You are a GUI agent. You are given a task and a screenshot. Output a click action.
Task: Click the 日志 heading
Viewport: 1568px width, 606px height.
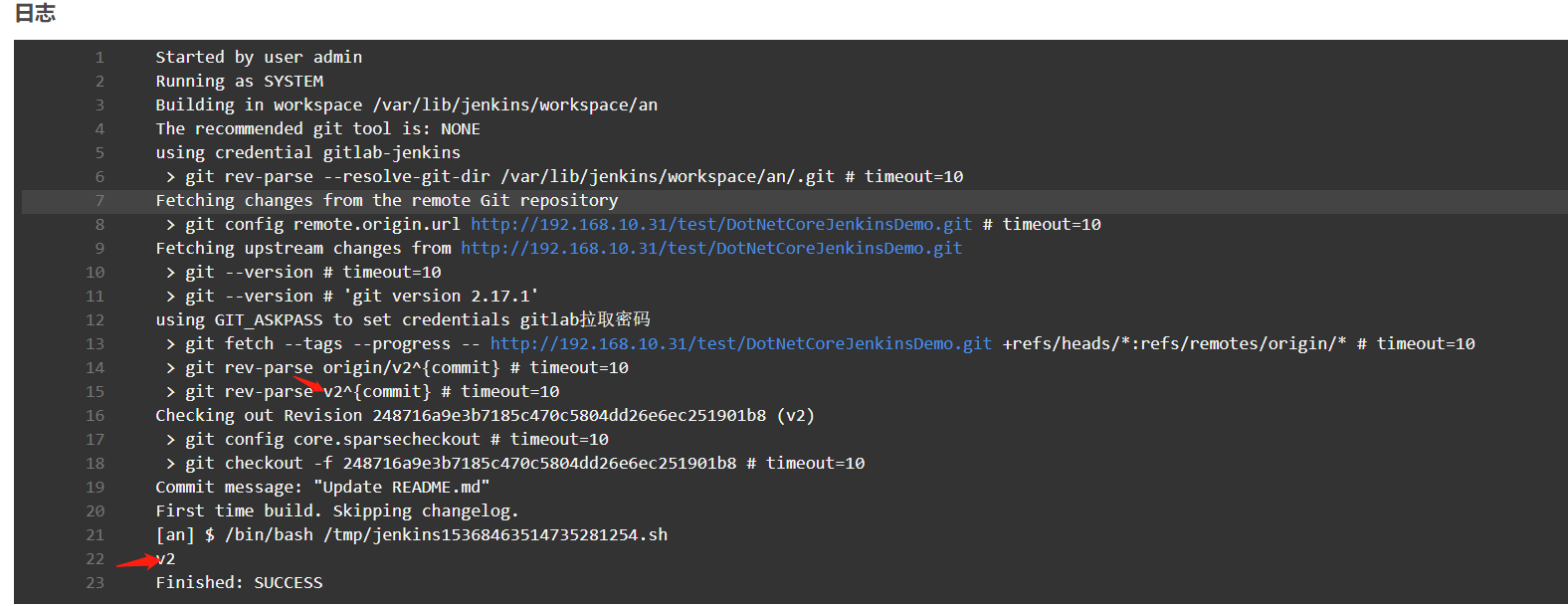(x=35, y=13)
